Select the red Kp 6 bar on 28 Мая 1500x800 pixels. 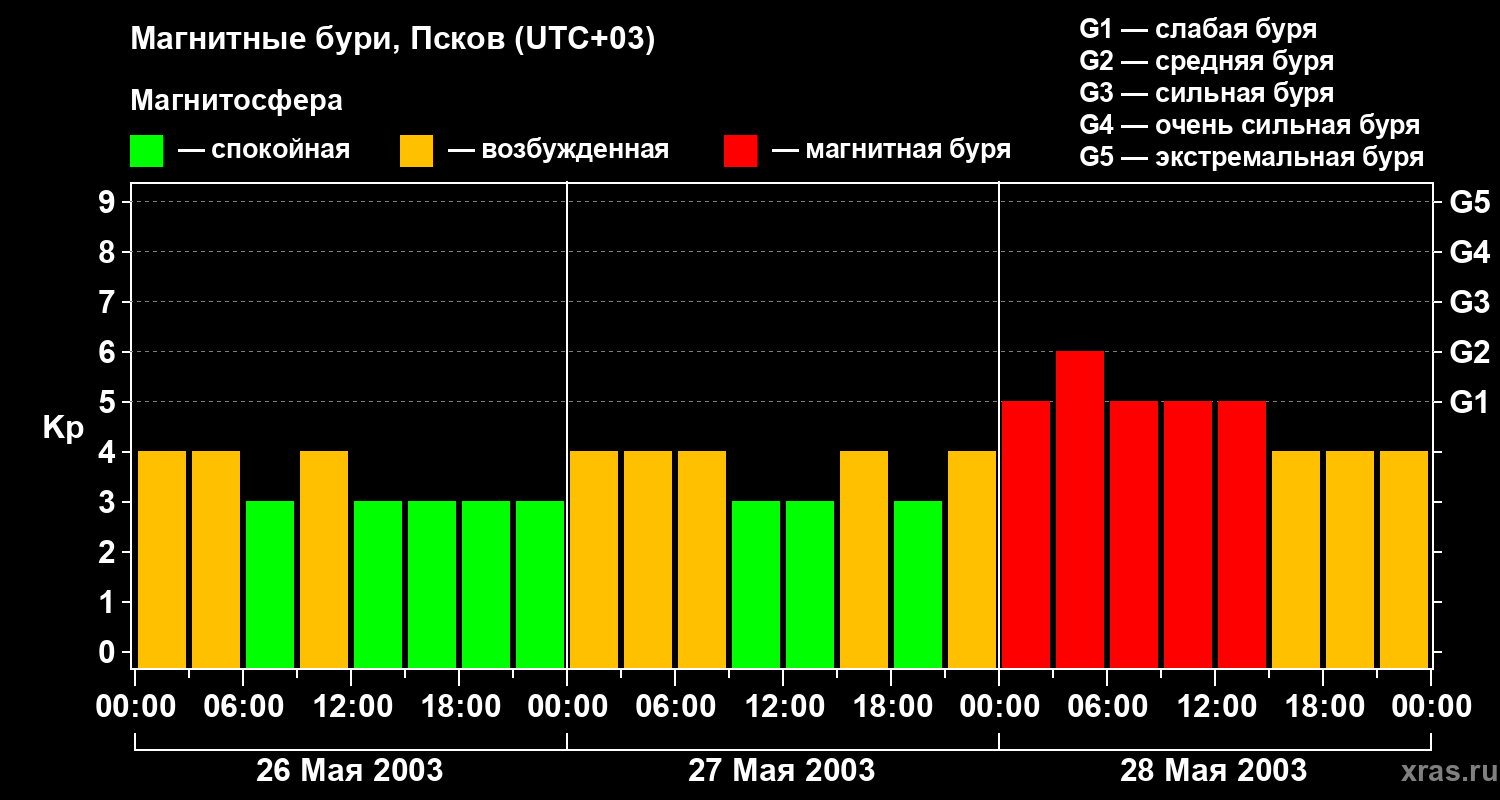click(x=1080, y=510)
